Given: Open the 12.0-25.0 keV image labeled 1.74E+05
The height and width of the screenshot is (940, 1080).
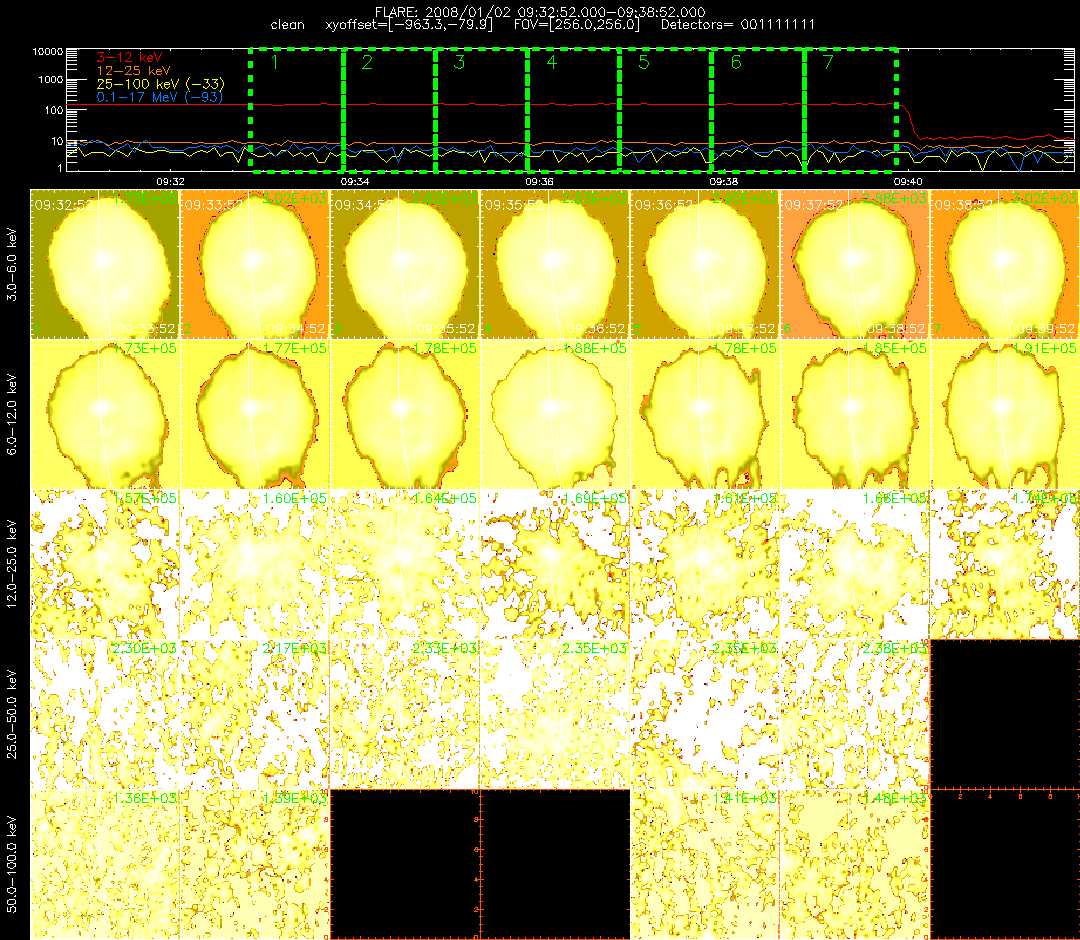Looking at the screenshot, I should coord(1005,564).
